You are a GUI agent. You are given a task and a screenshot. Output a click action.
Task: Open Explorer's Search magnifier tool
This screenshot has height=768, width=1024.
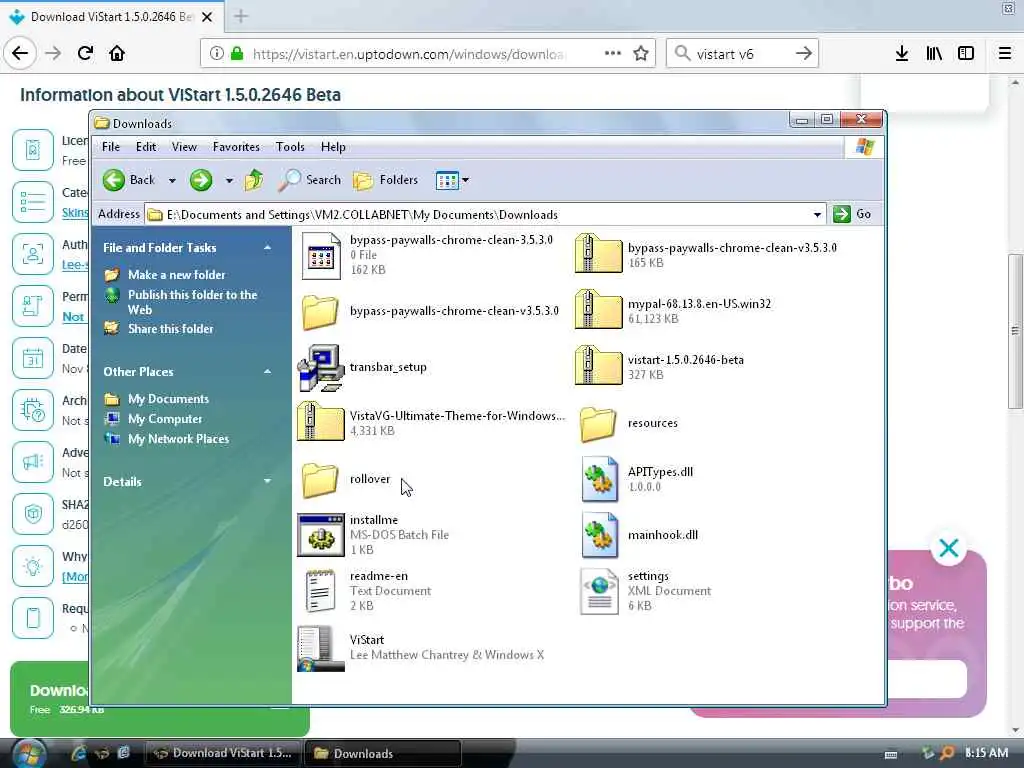(x=310, y=180)
